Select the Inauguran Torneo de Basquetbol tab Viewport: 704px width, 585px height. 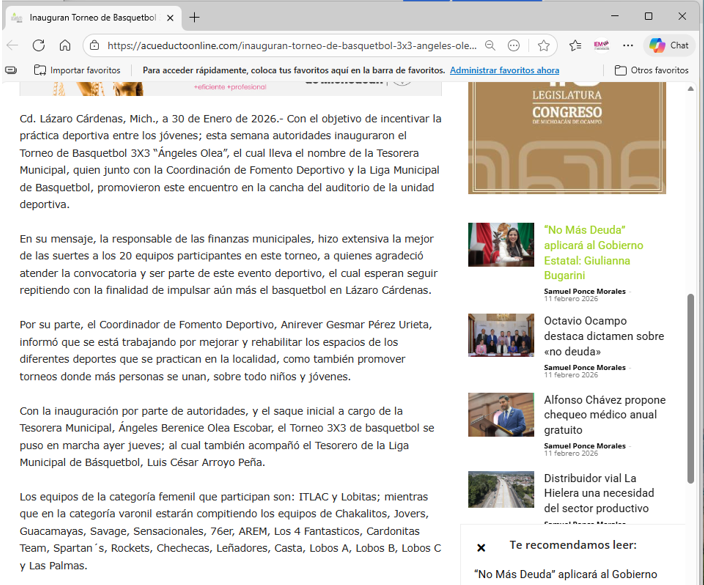[x=92, y=18]
